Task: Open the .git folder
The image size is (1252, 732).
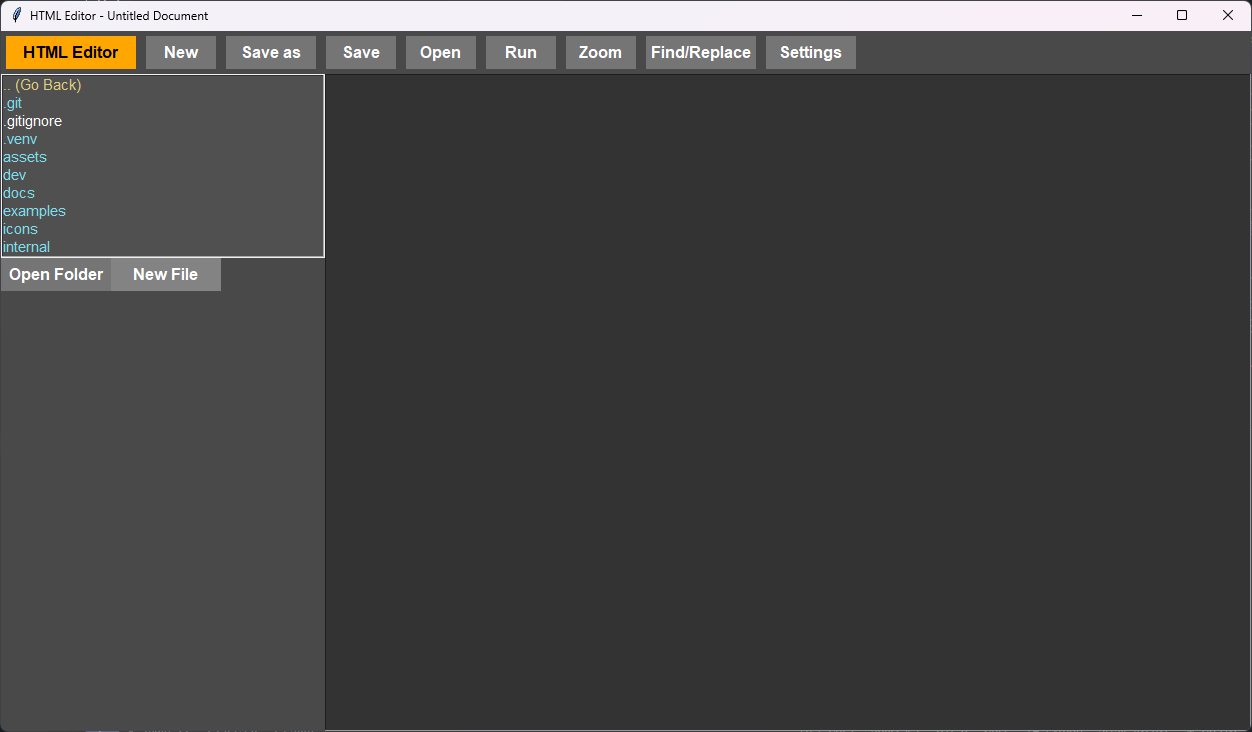Action: (13, 103)
